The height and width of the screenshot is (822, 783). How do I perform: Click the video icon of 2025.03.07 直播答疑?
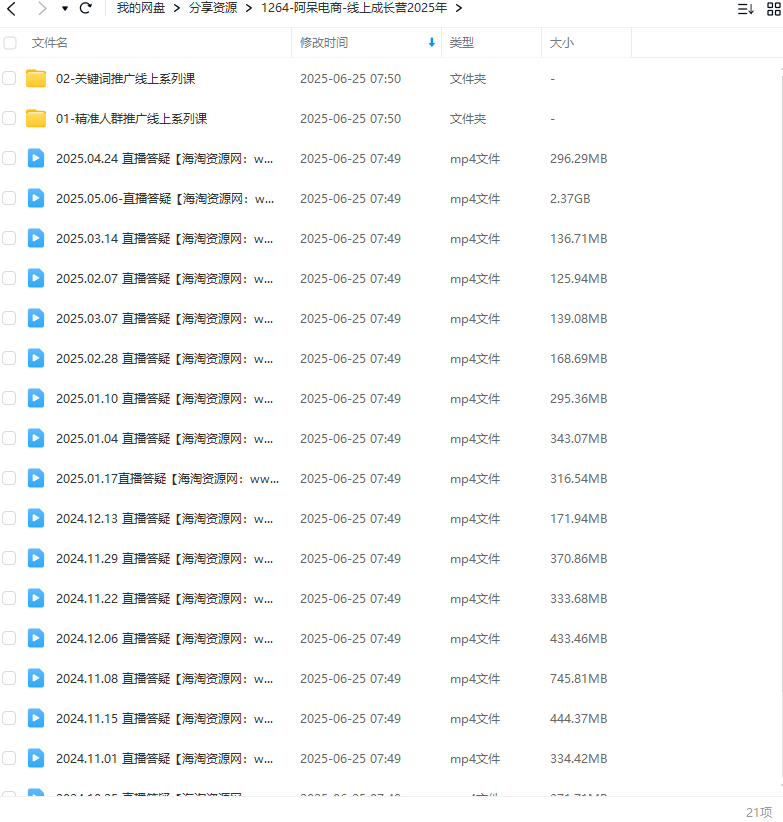click(36, 318)
